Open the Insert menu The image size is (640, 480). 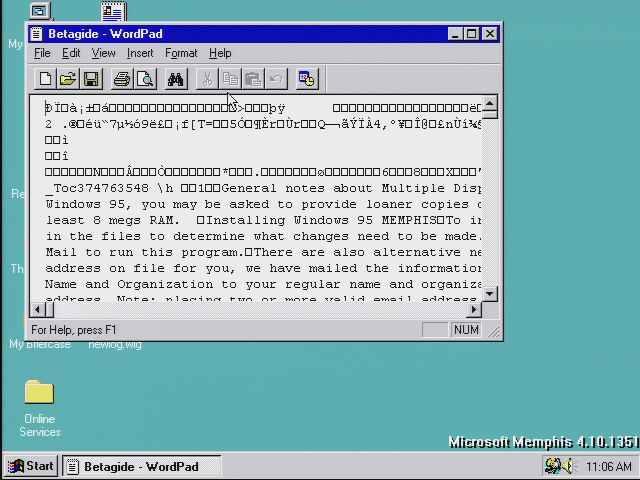[x=140, y=53]
